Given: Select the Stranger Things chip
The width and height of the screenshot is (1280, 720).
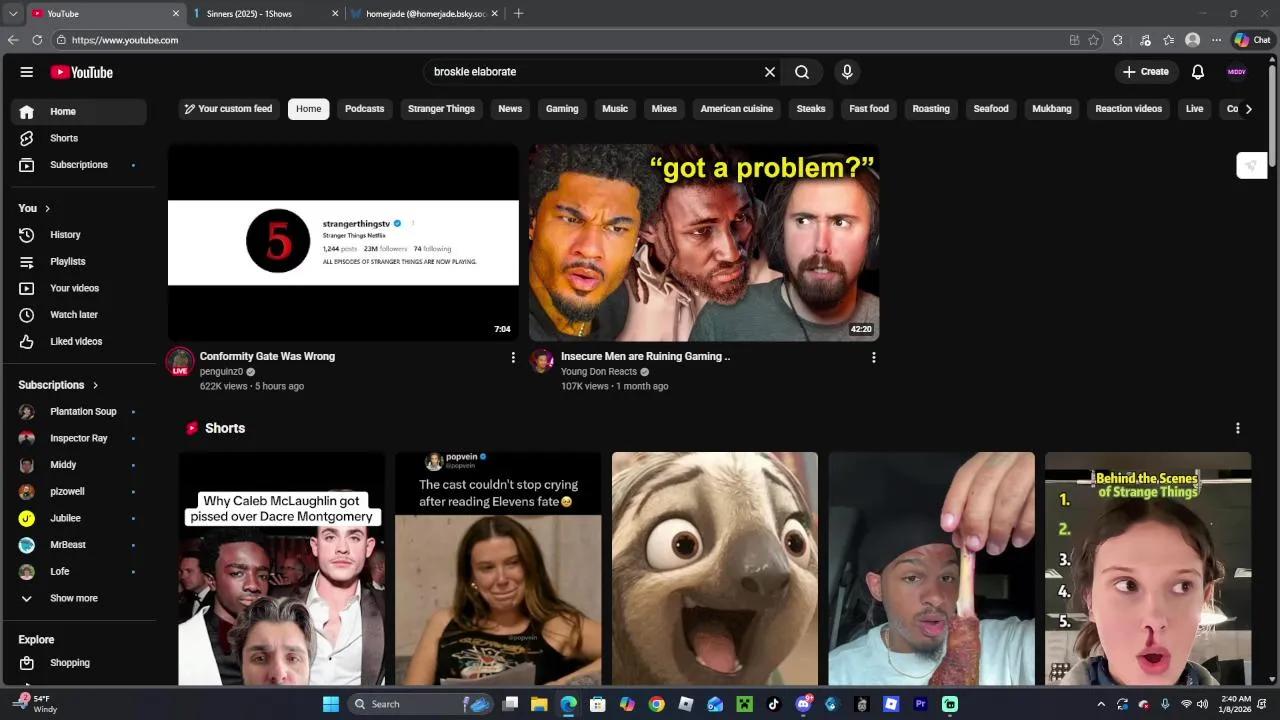Looking at the screenshot, I should pos(441,109).
